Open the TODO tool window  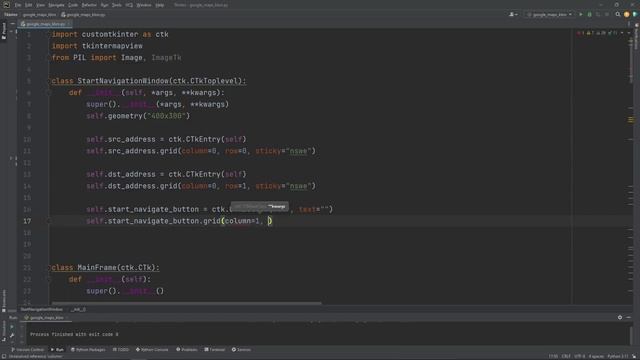[121, 350]
